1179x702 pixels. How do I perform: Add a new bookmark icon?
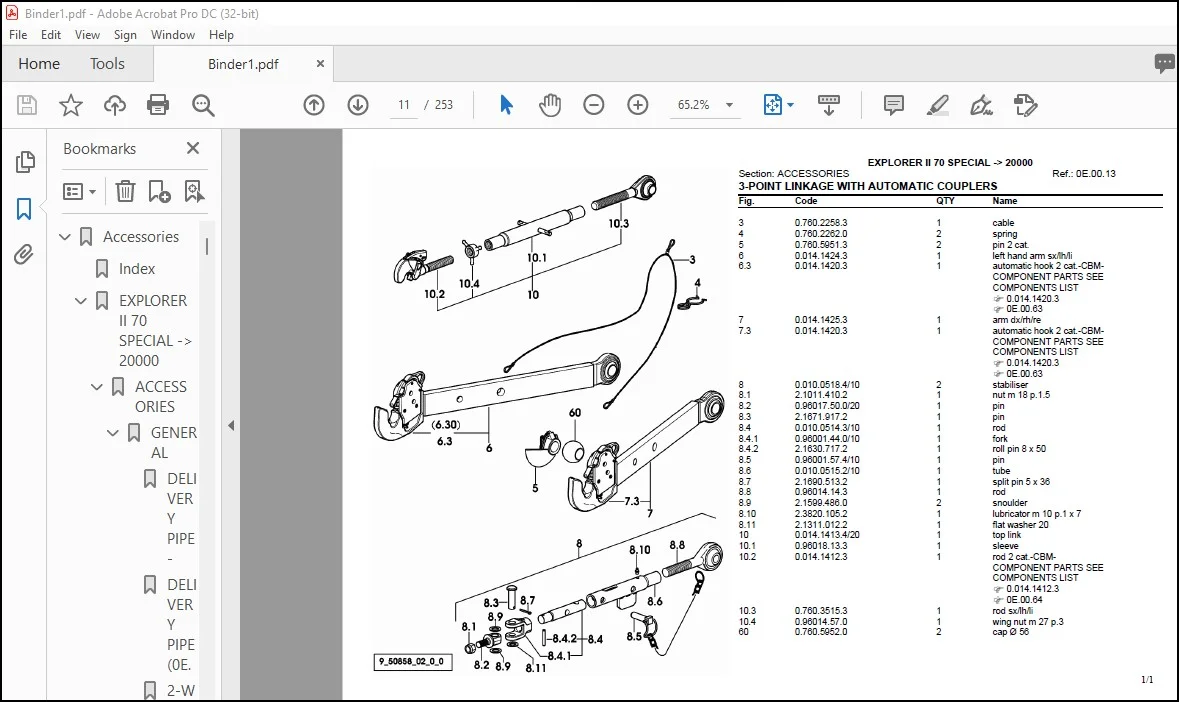click(159, 192)
